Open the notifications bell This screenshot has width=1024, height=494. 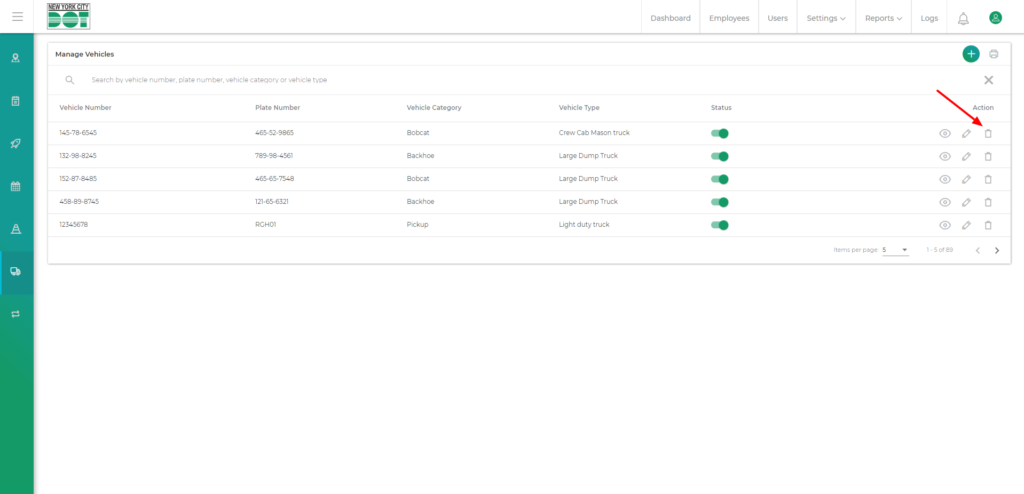(963, 18)
